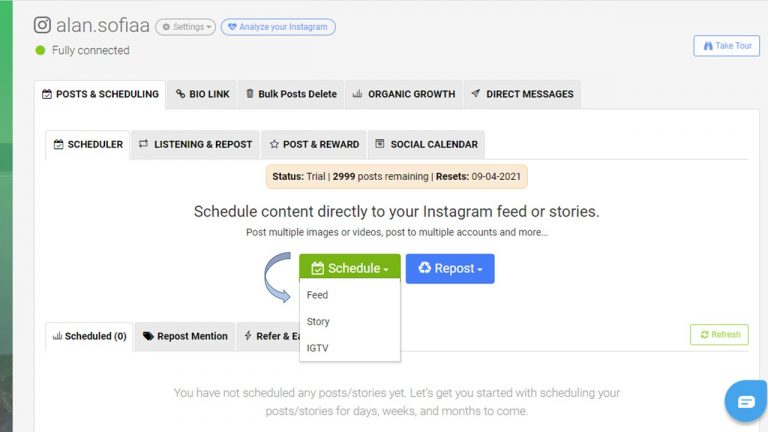Click the green Fully connected status dot
Viewport: 768px width, 432px height.
click(x=40, y=50)
